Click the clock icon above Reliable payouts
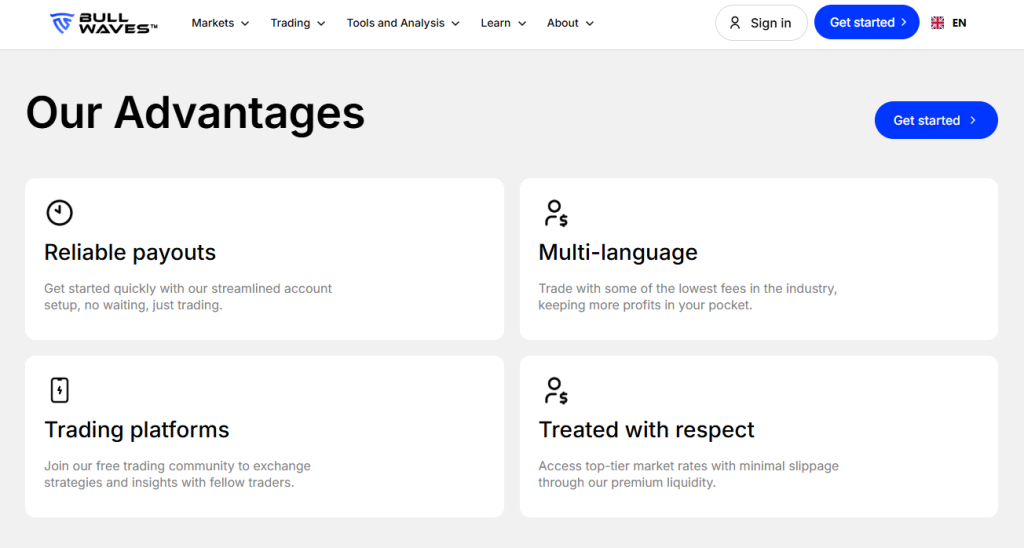 (60, 212)
